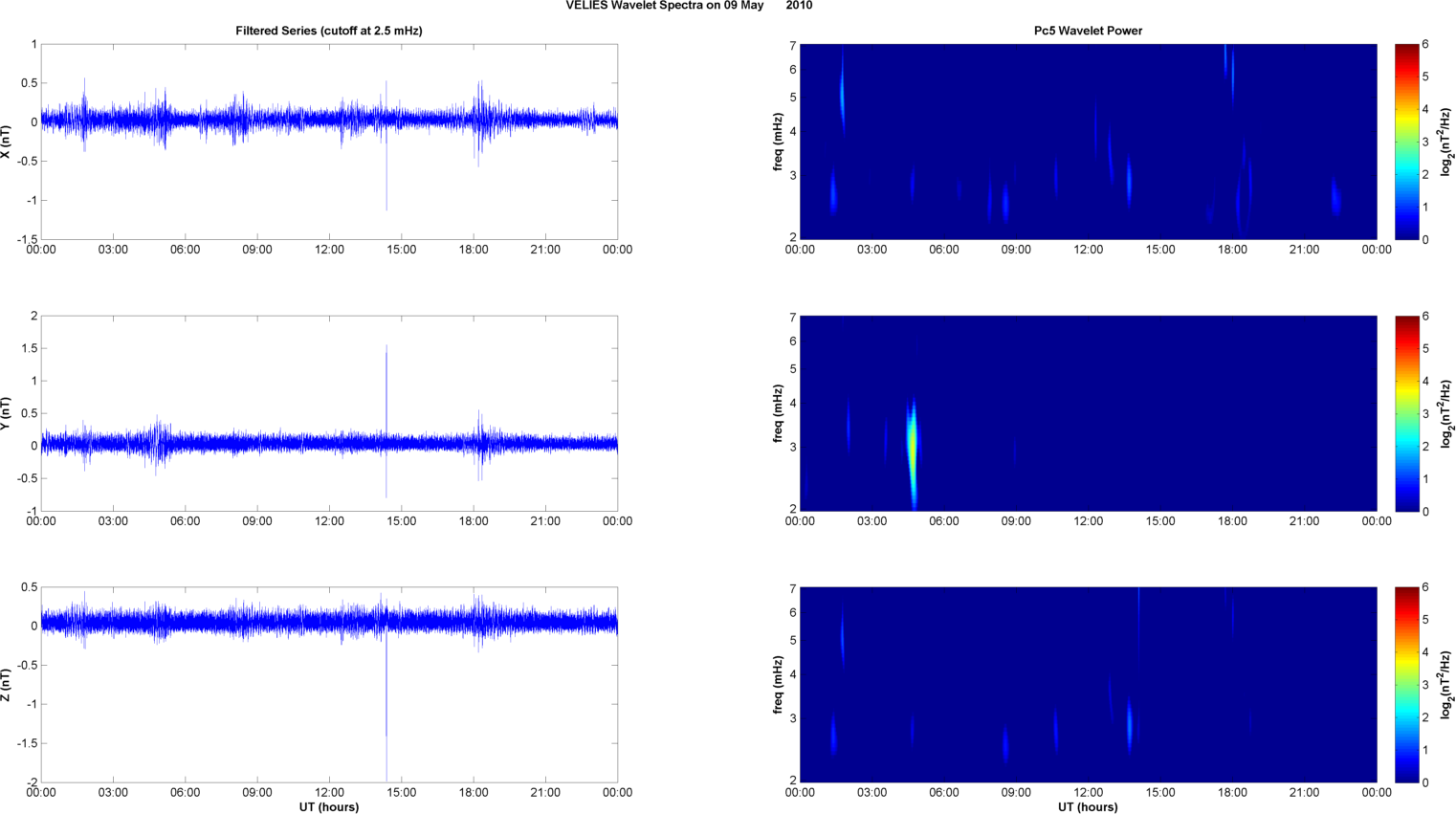Screen dimensions: 1456x814
Task: Pick the colorbar beside the middle wavelet plot
Action: coord(1406,413)
